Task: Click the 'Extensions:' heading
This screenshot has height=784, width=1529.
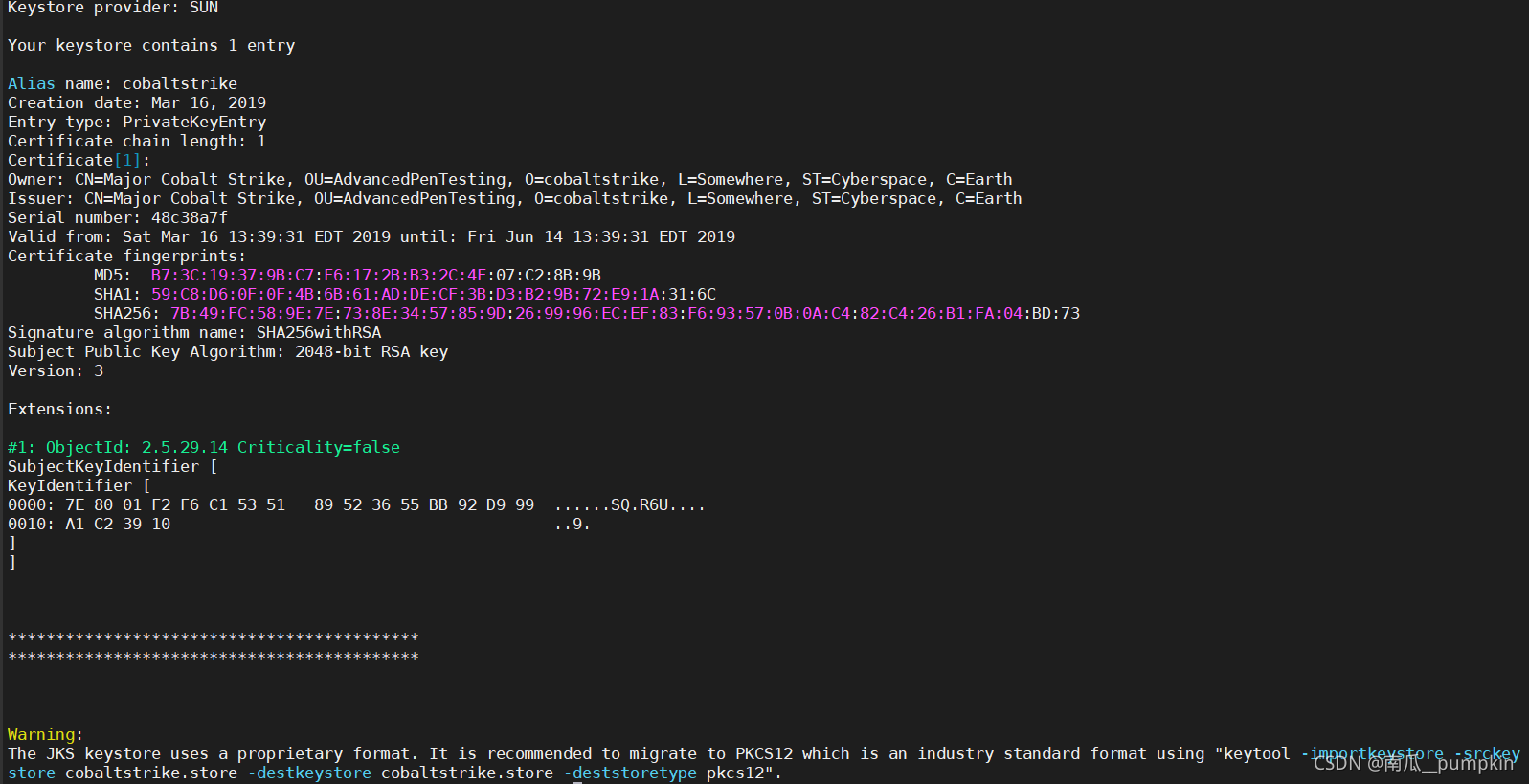Action: point(60,410)
